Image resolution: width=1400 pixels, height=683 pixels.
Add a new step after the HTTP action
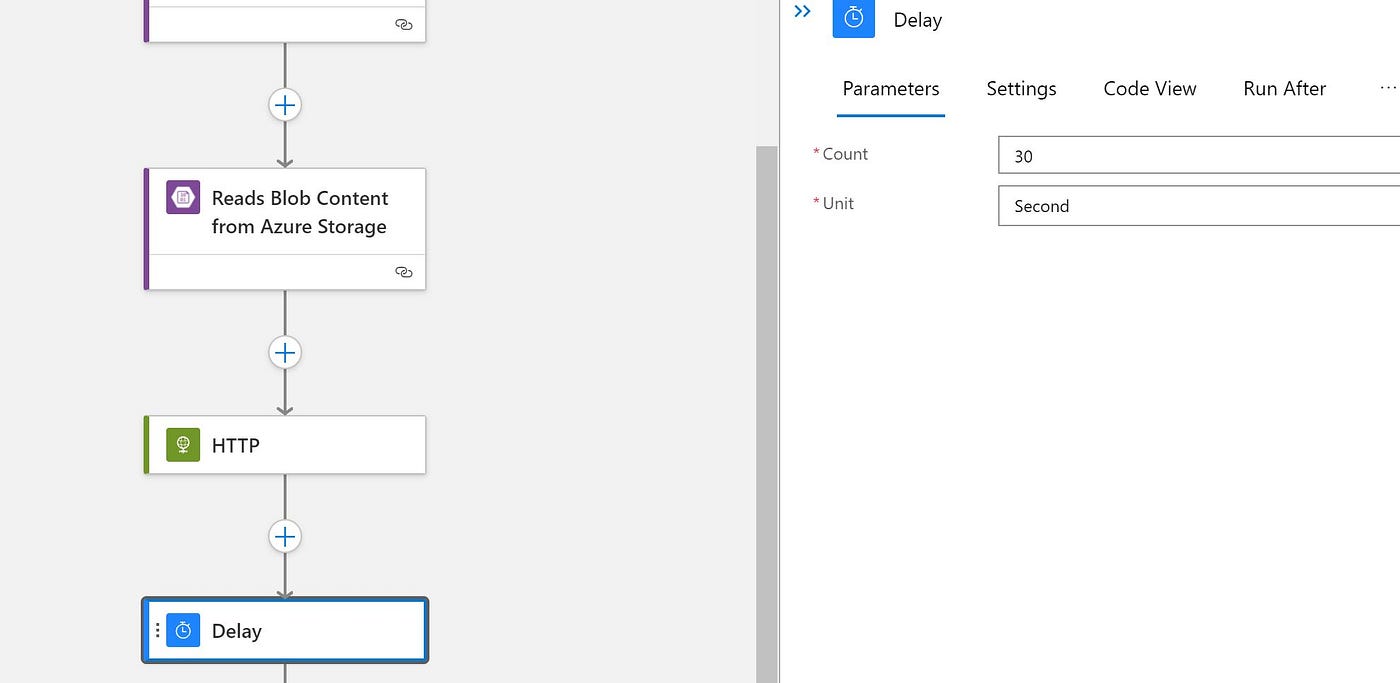(285, 536)
